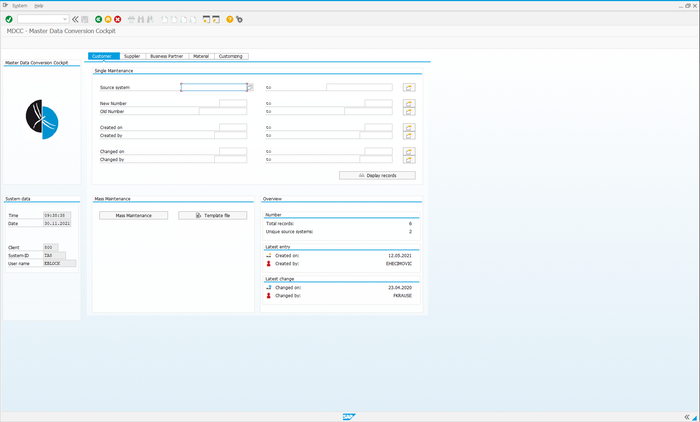Click the green Enter checkmark icon
Screen dimensions: 700x422
(x=9, y=19)
